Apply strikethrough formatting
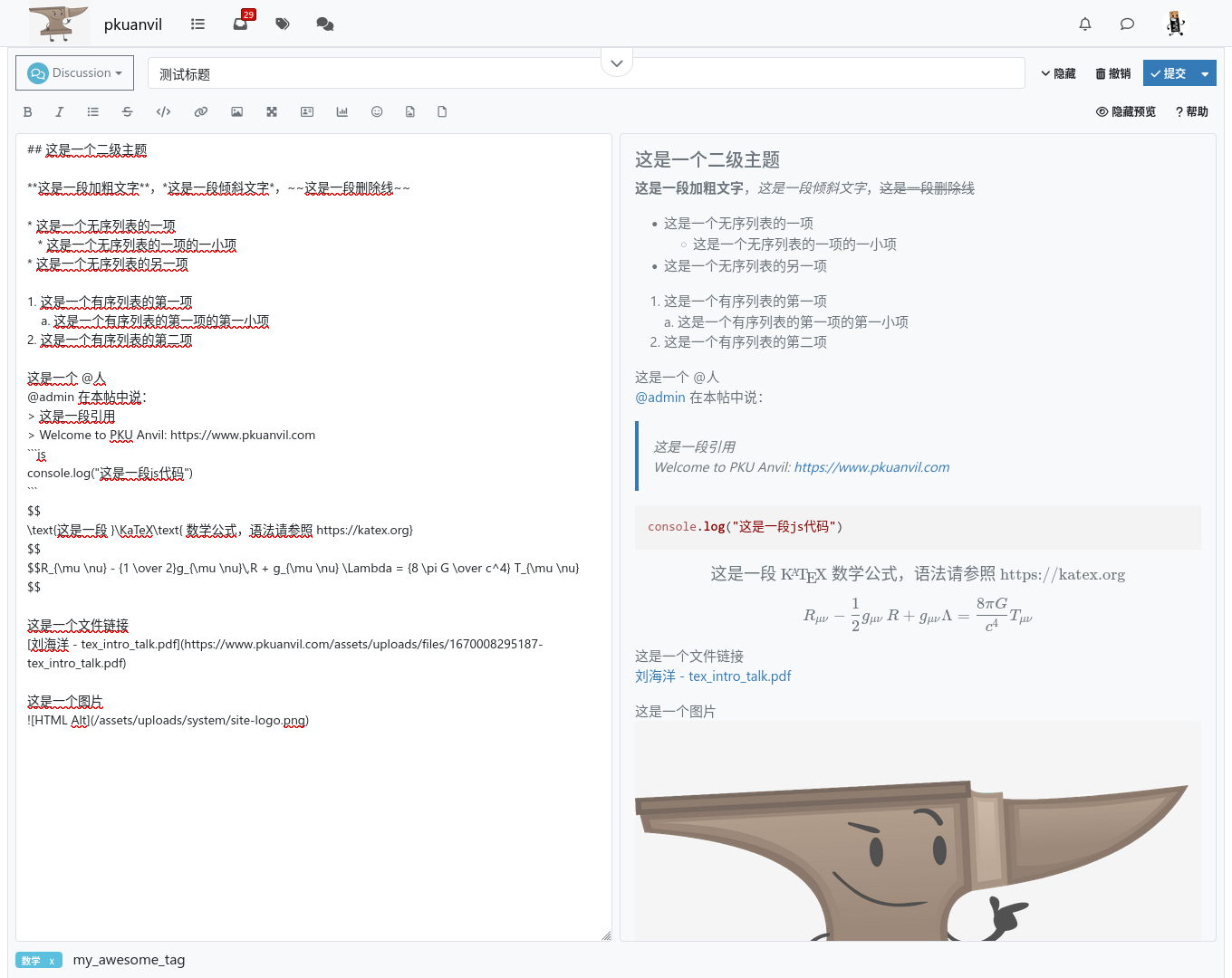 [x=127, y=112]
